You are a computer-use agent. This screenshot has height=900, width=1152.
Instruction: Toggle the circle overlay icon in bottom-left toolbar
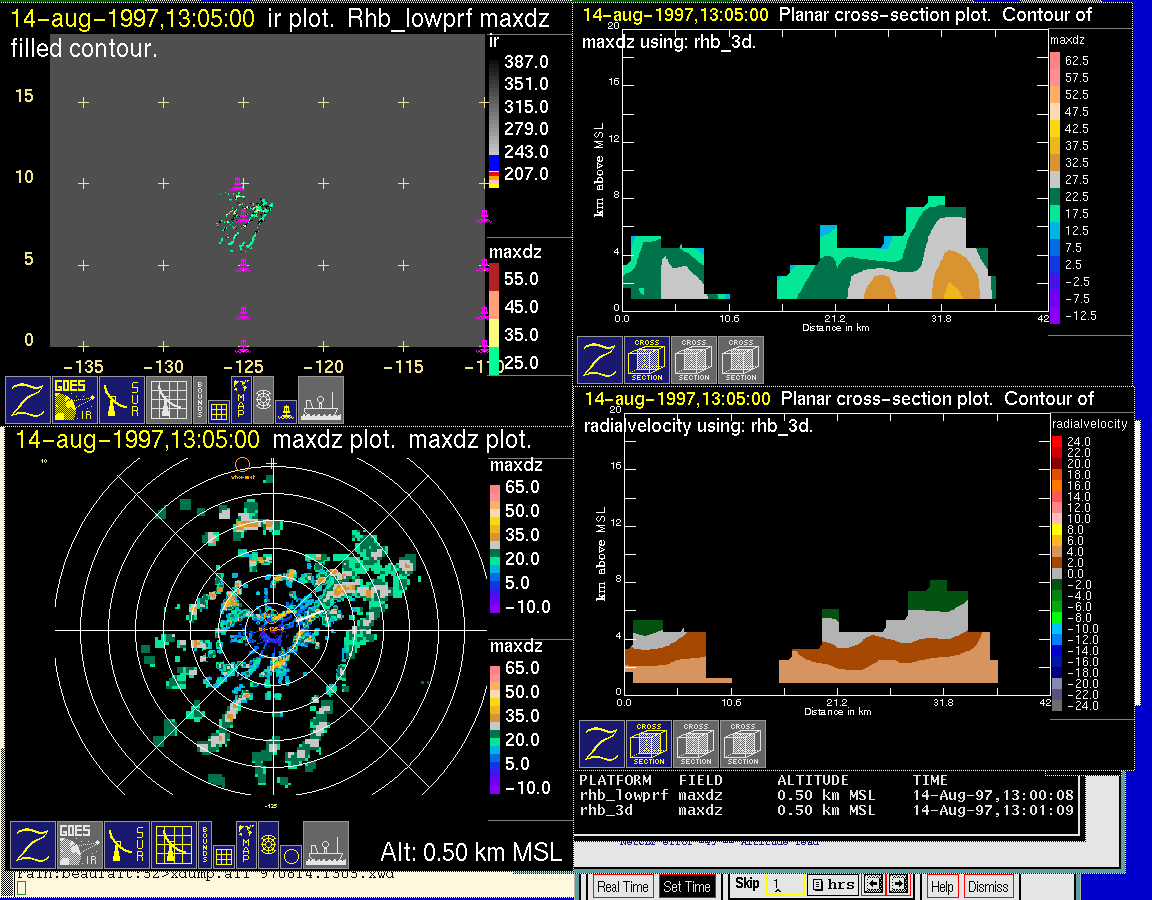point(289,856)
